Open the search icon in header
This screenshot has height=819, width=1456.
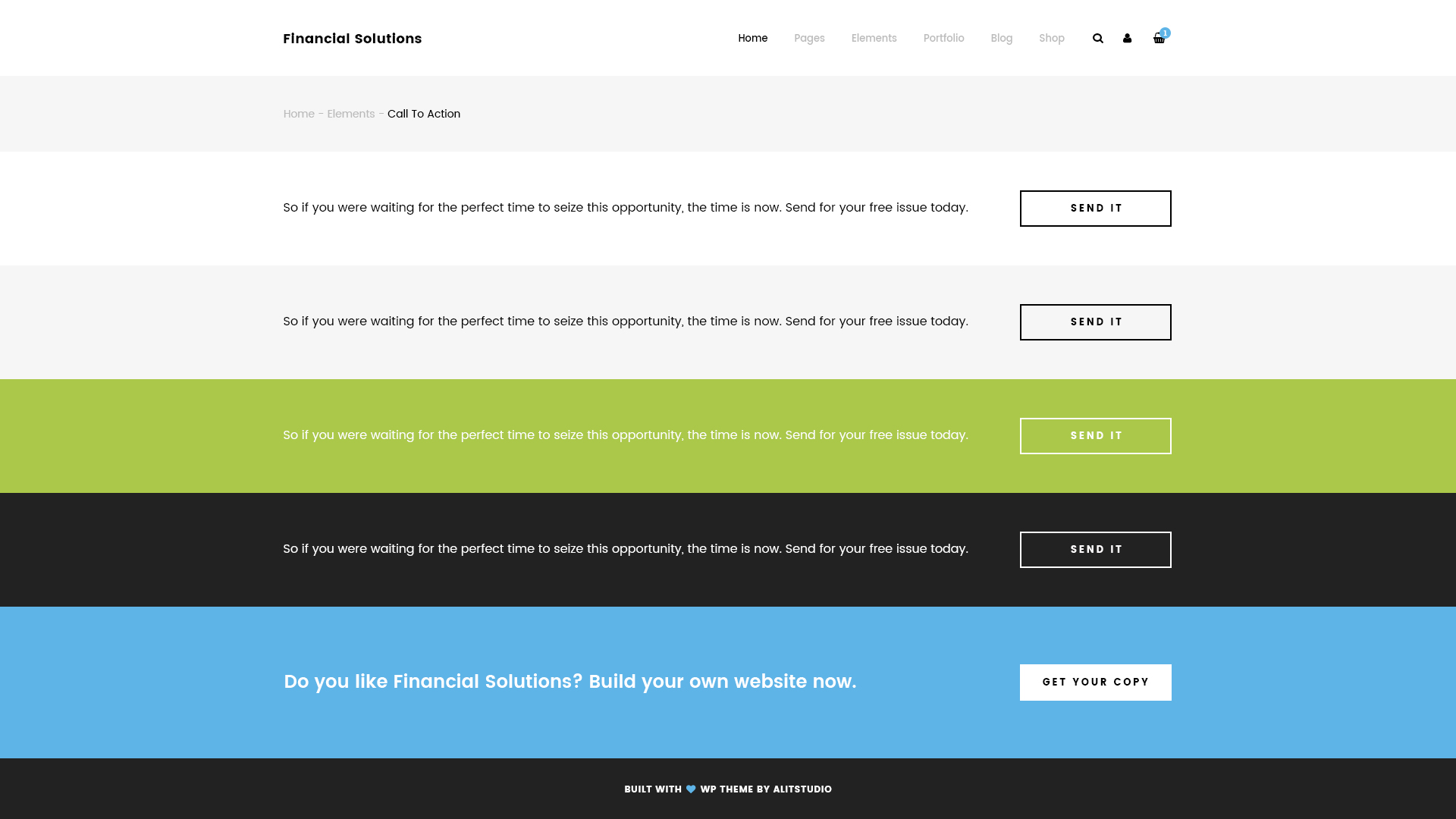[1097, 38]
